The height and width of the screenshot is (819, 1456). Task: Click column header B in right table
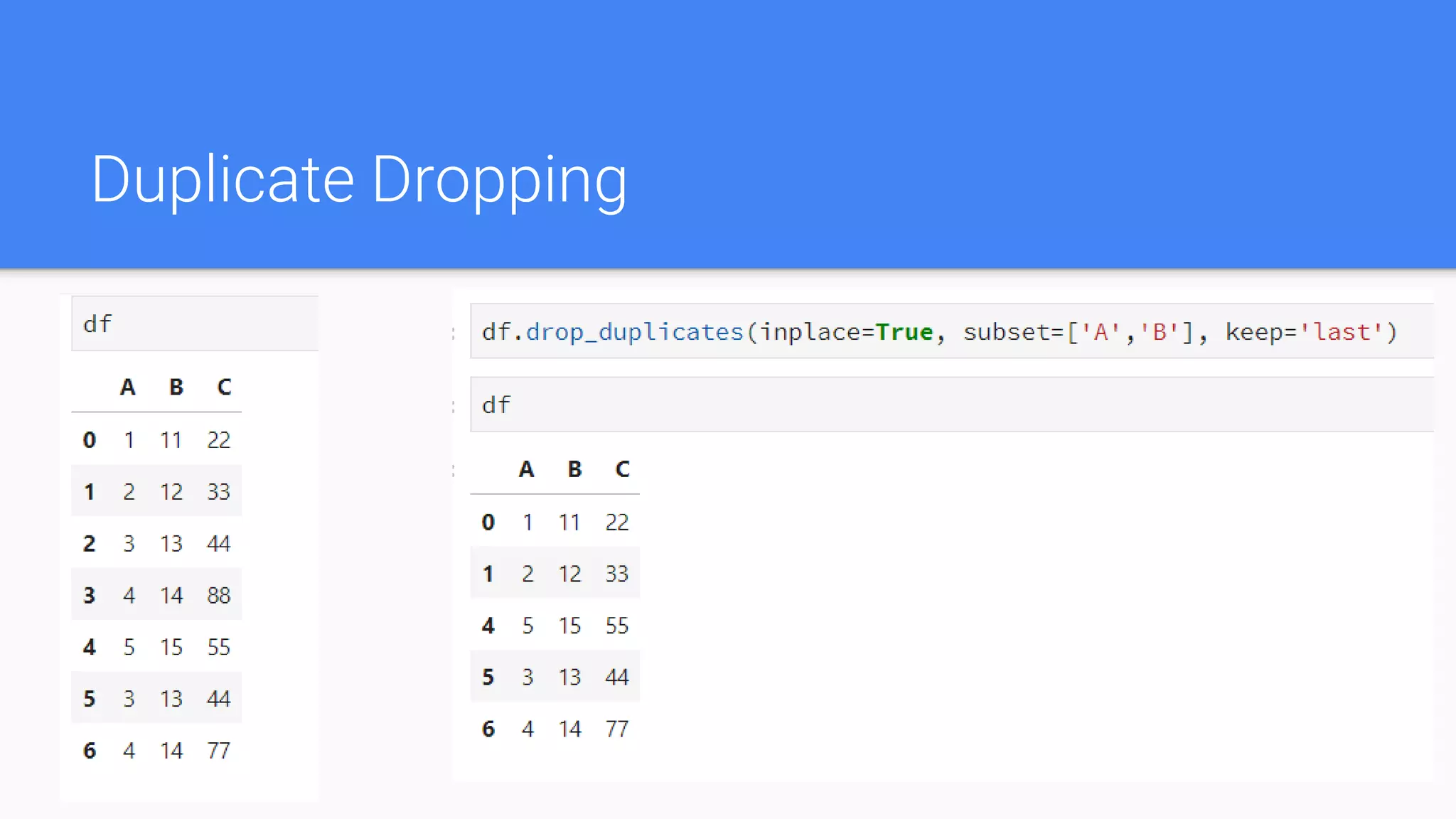click(574, 469)
